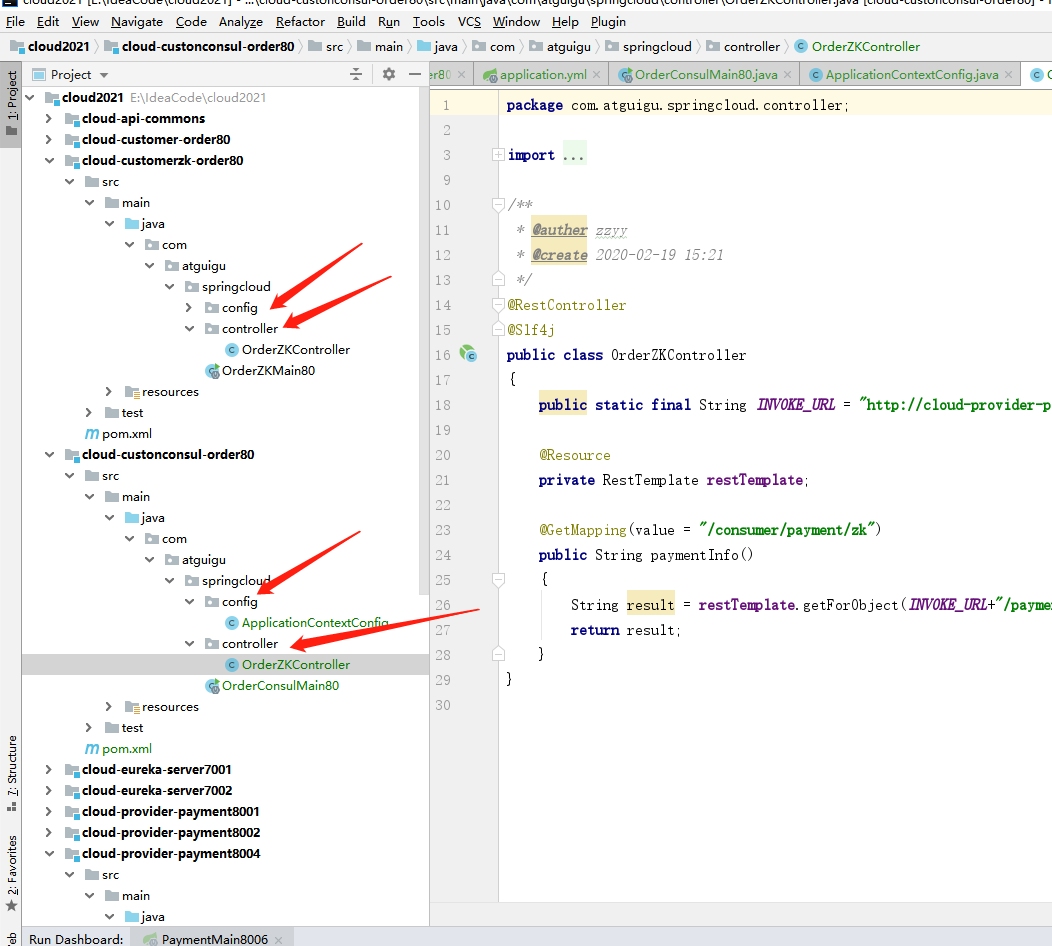Click the Spring bean gutter icon on line 16
1052x946 pixels.
tap(468, 354)
